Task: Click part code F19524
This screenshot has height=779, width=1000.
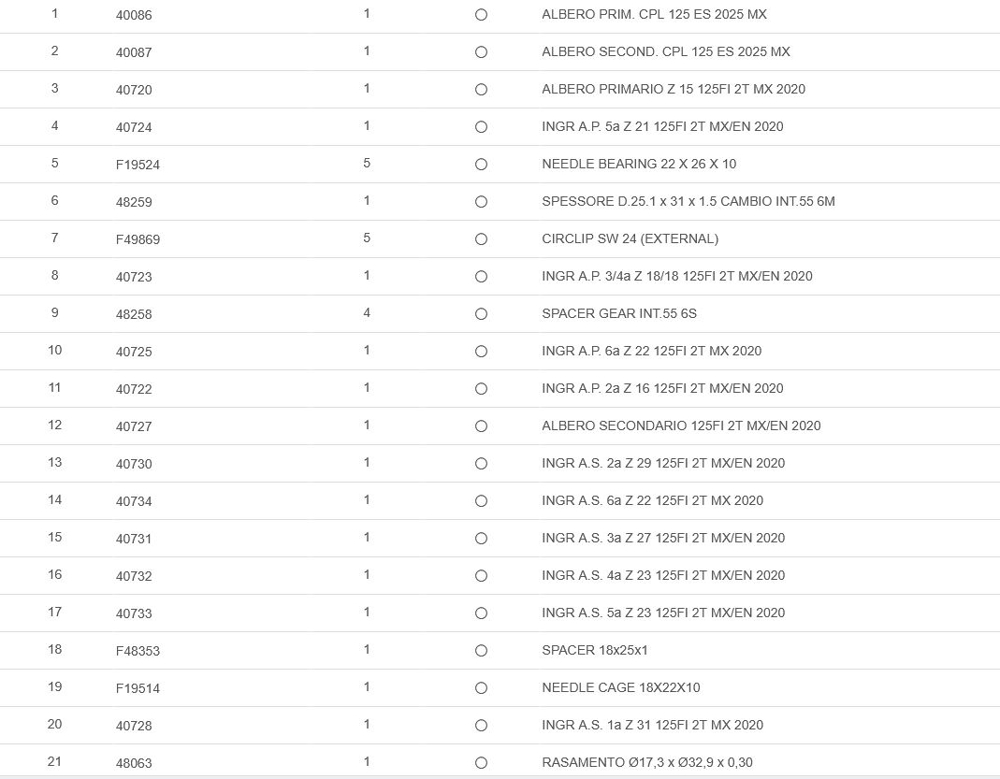Action: coord(138,165)
